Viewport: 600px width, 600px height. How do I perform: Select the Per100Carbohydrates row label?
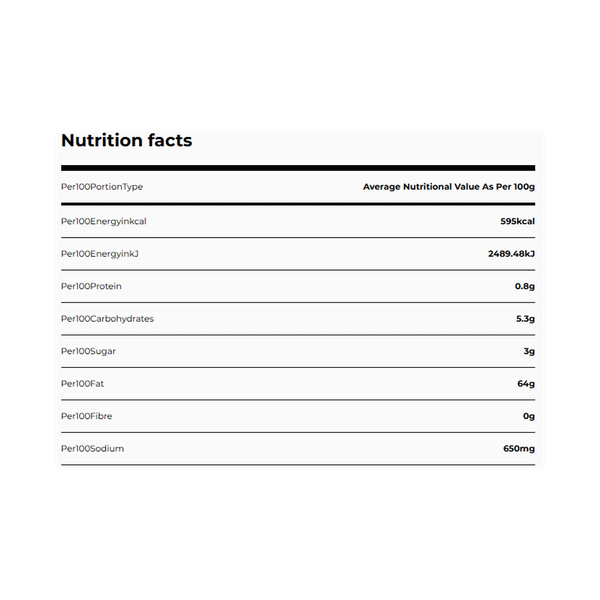tap(107, 318)
